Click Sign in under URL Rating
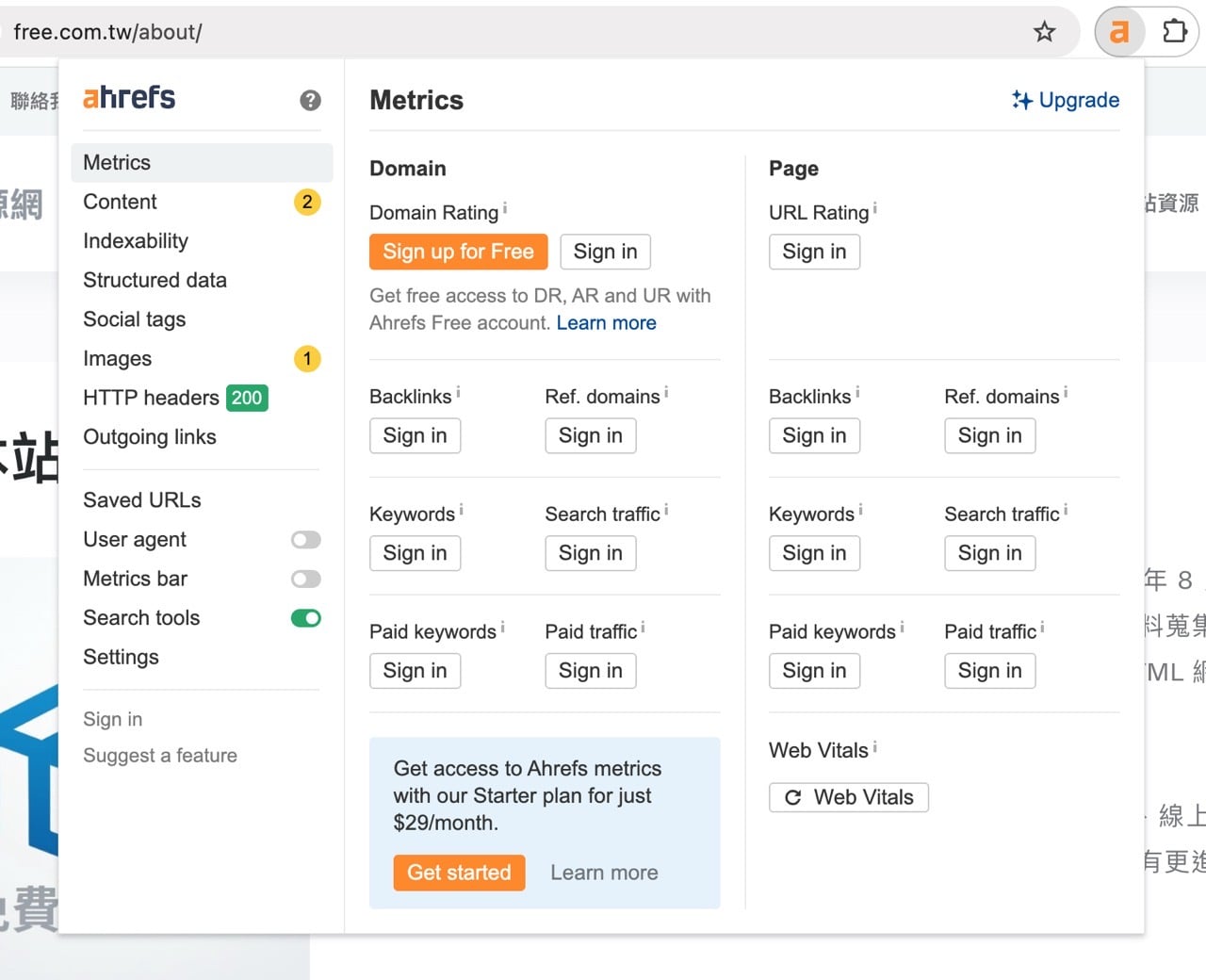This screenshot has height=980, width=1206. 814,252
